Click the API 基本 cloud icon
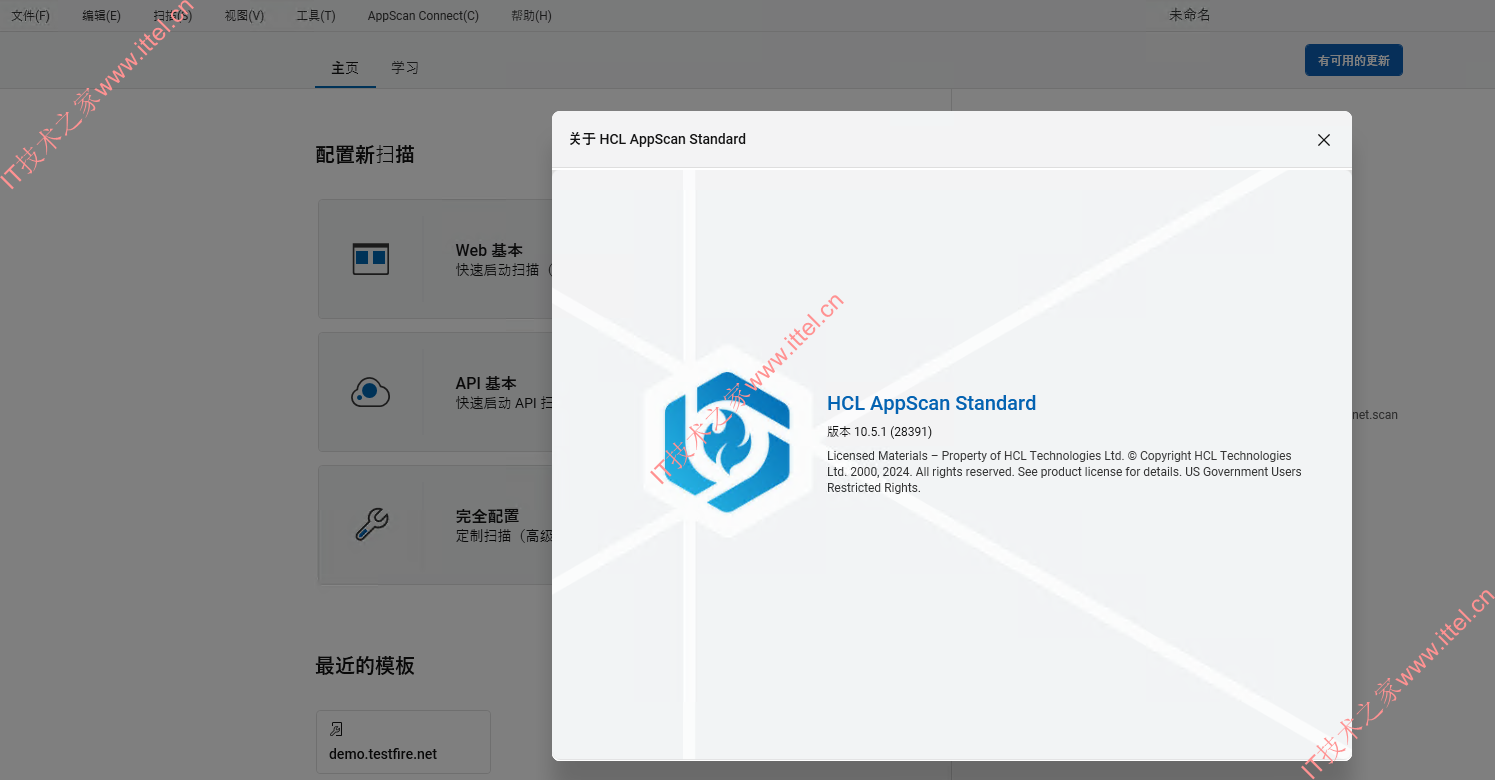This screenshot has height=780, width=1495. (371, 392)
